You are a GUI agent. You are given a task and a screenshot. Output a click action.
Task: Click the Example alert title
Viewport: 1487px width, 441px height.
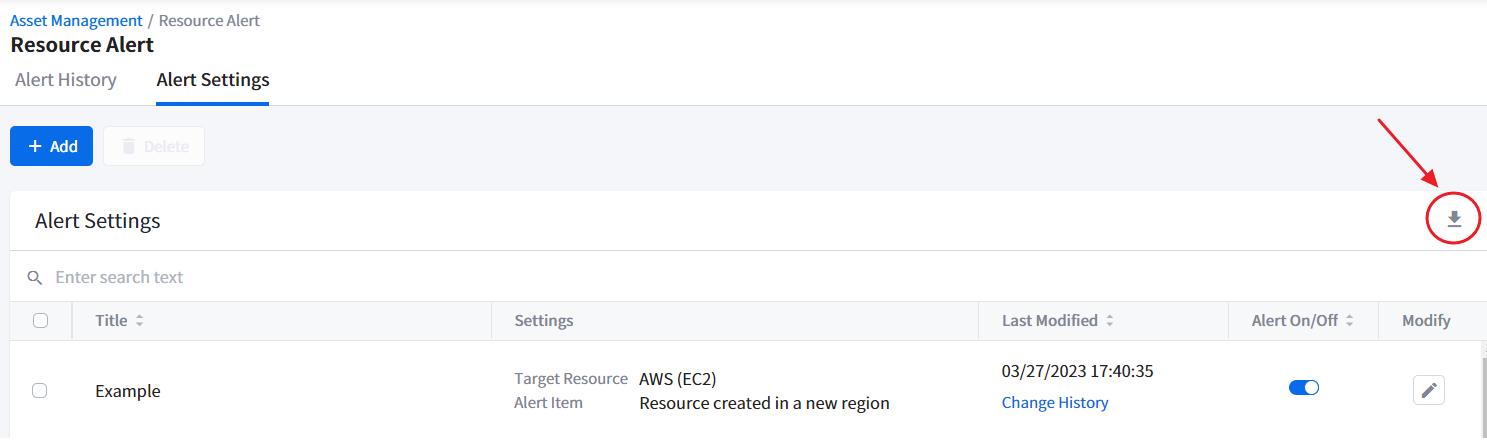click(x=128, y=391)
